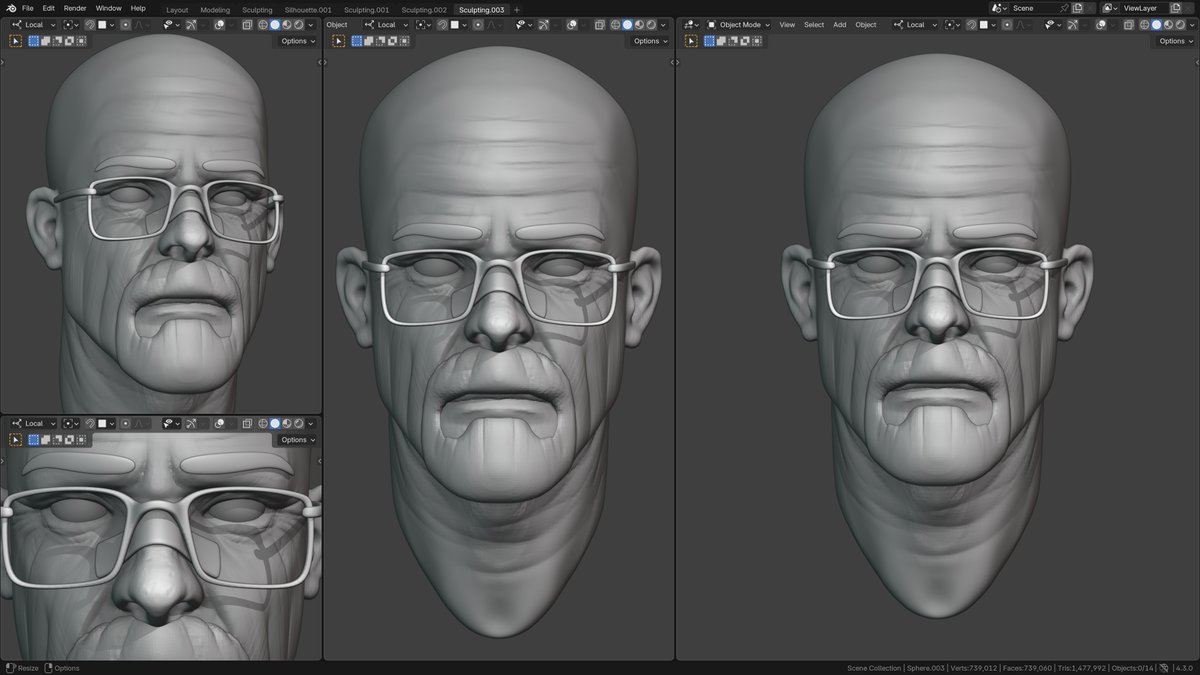This screenshot has height=675, width=1200.
Task: Set selection mode to new in right viewport
Action: (709, 41)
